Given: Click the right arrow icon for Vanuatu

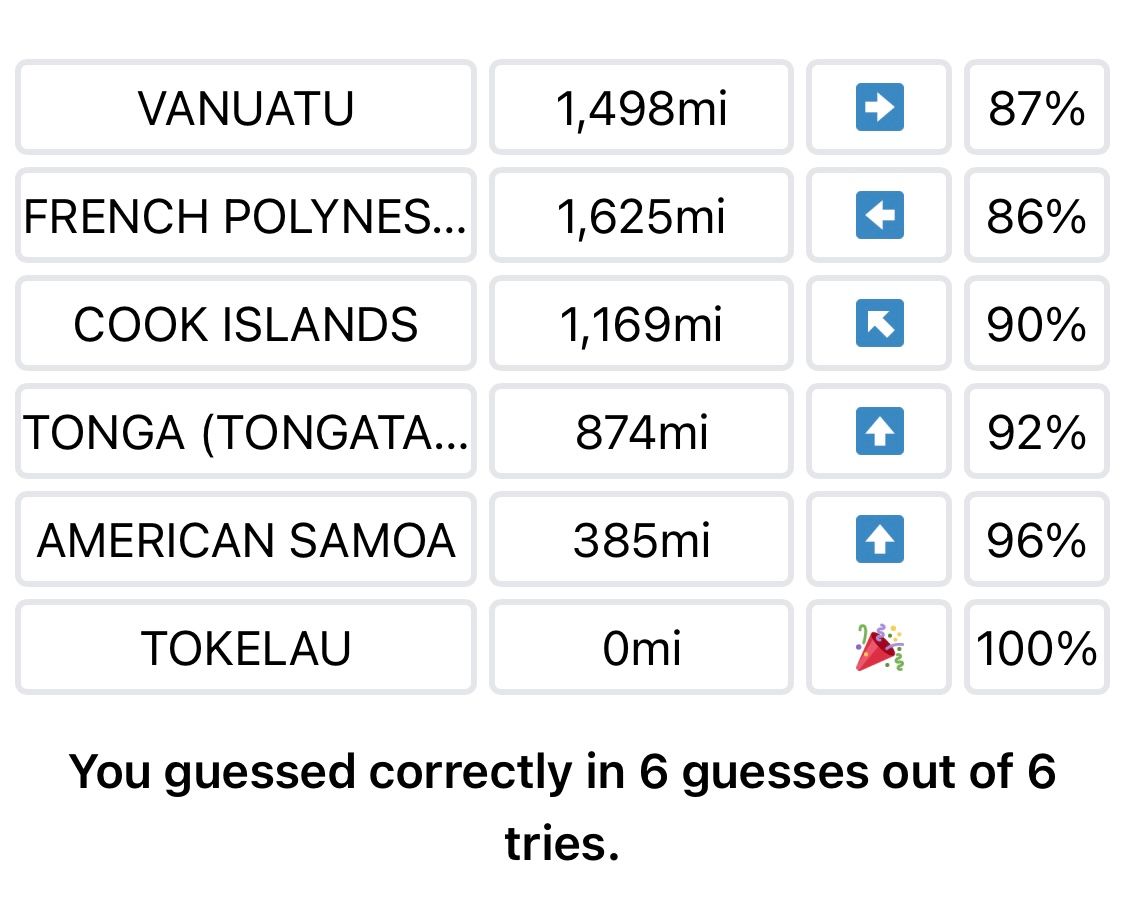Looking at the screenshot, I should point(879,108).
